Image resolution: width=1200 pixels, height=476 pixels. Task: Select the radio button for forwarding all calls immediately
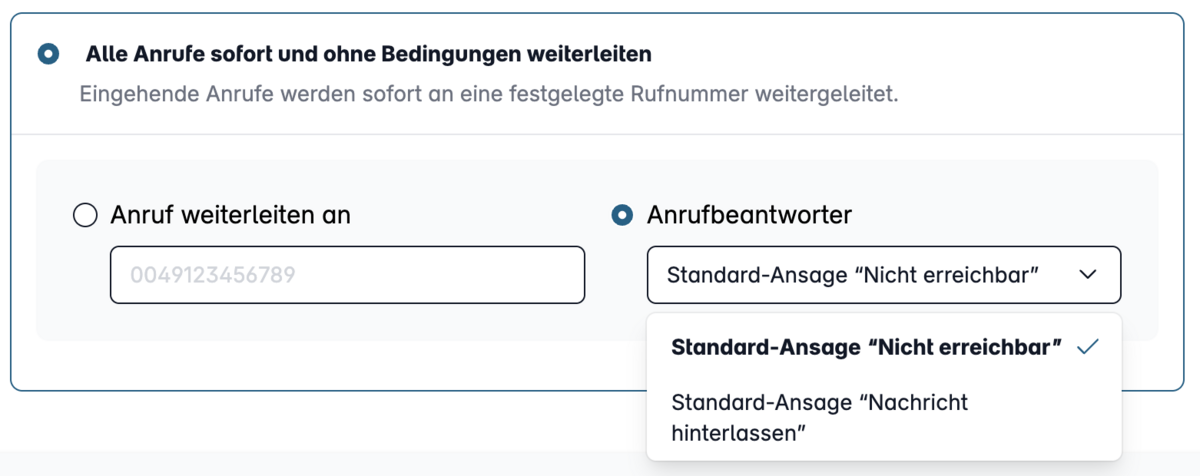(x=48, y=54)
